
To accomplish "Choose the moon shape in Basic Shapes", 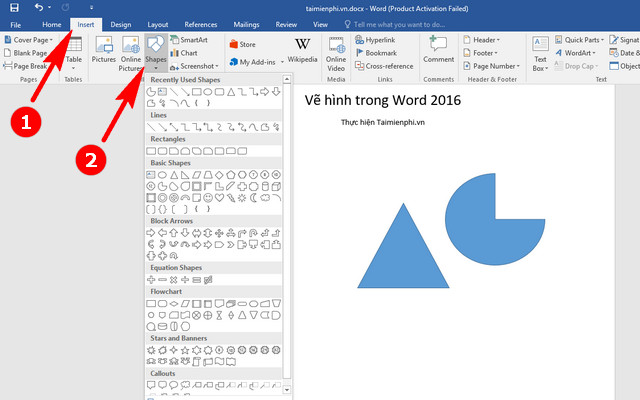I will [x=253, y=198].
